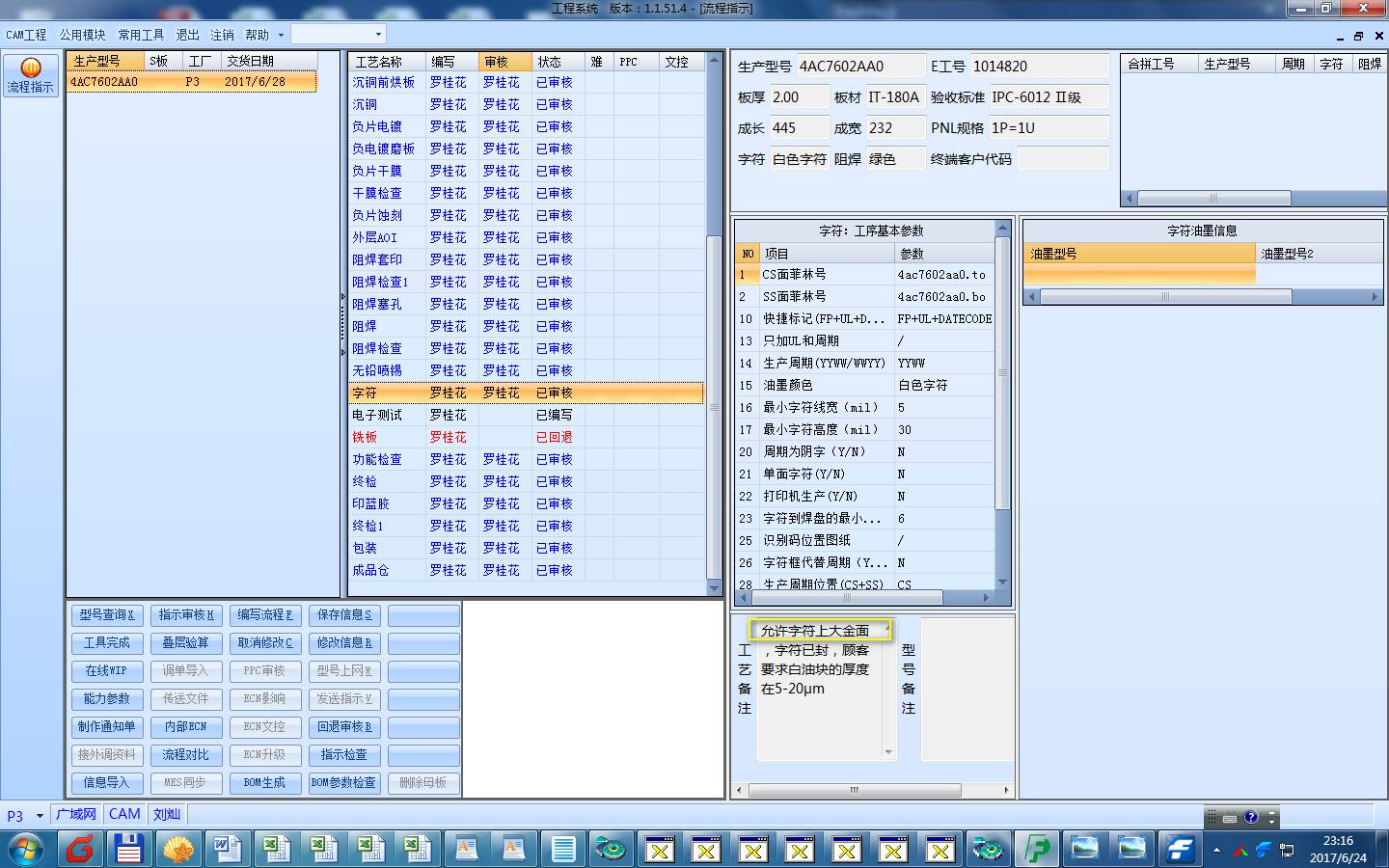Open the Windows Start menu

pyautogui.click(x=26, y=850)
